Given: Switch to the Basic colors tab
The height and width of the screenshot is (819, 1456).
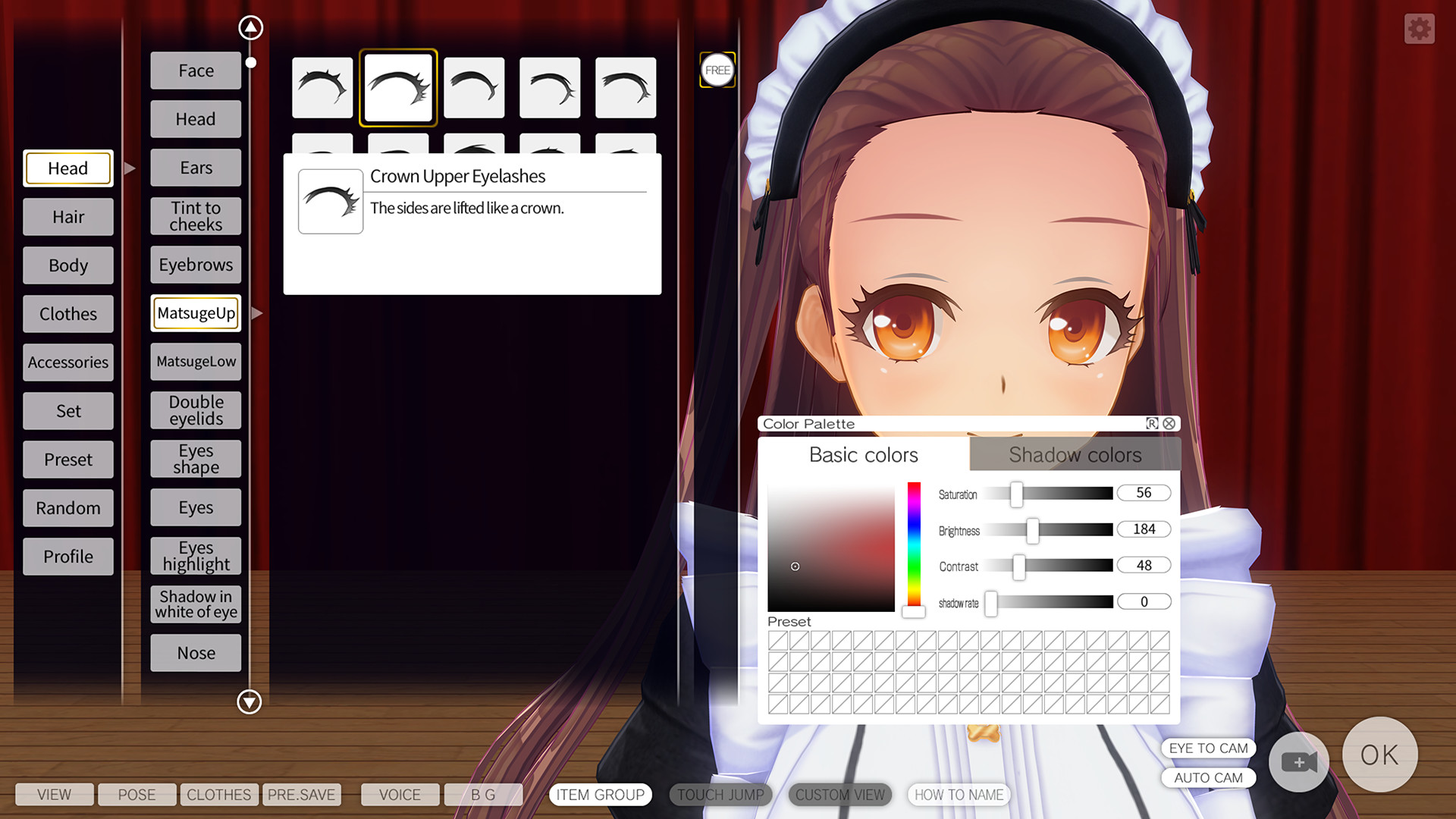Looking at the screenshot, I should (x=863, y=455).
